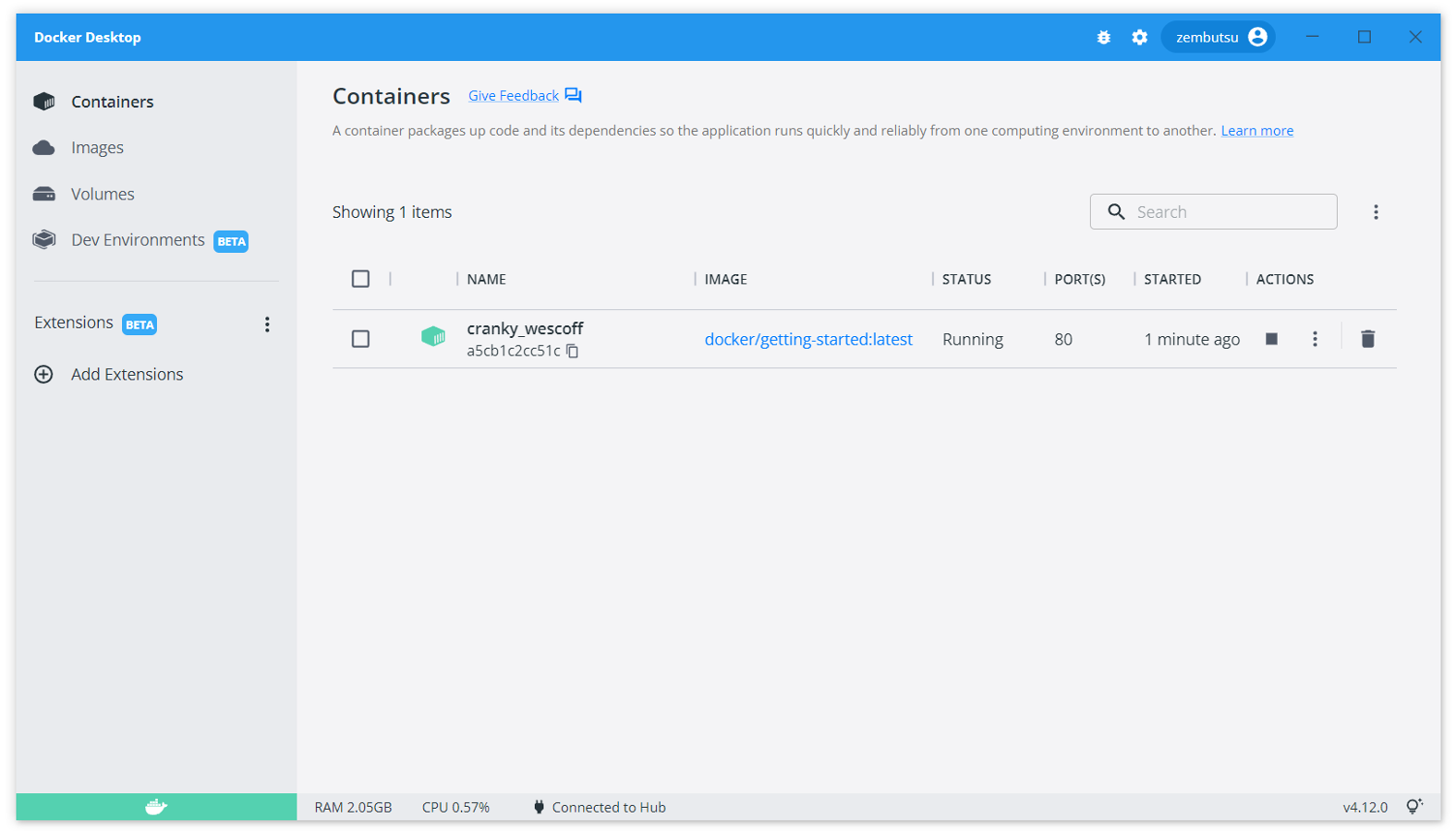1456x831 pixels.
Task: Open the Learn more link
Action: [1257, 131]
